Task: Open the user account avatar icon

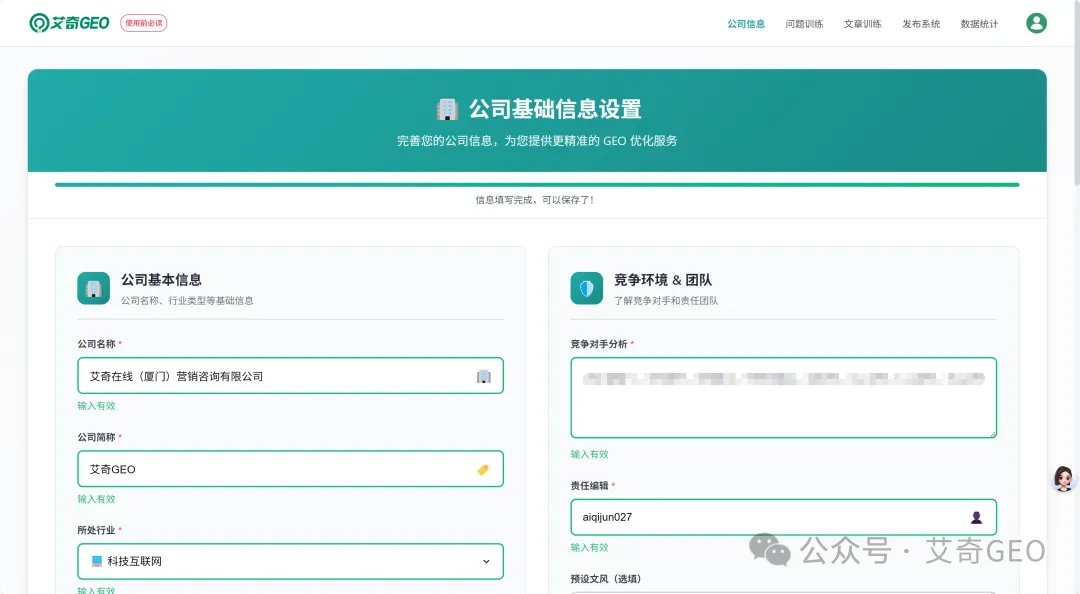Action: 1036,23
